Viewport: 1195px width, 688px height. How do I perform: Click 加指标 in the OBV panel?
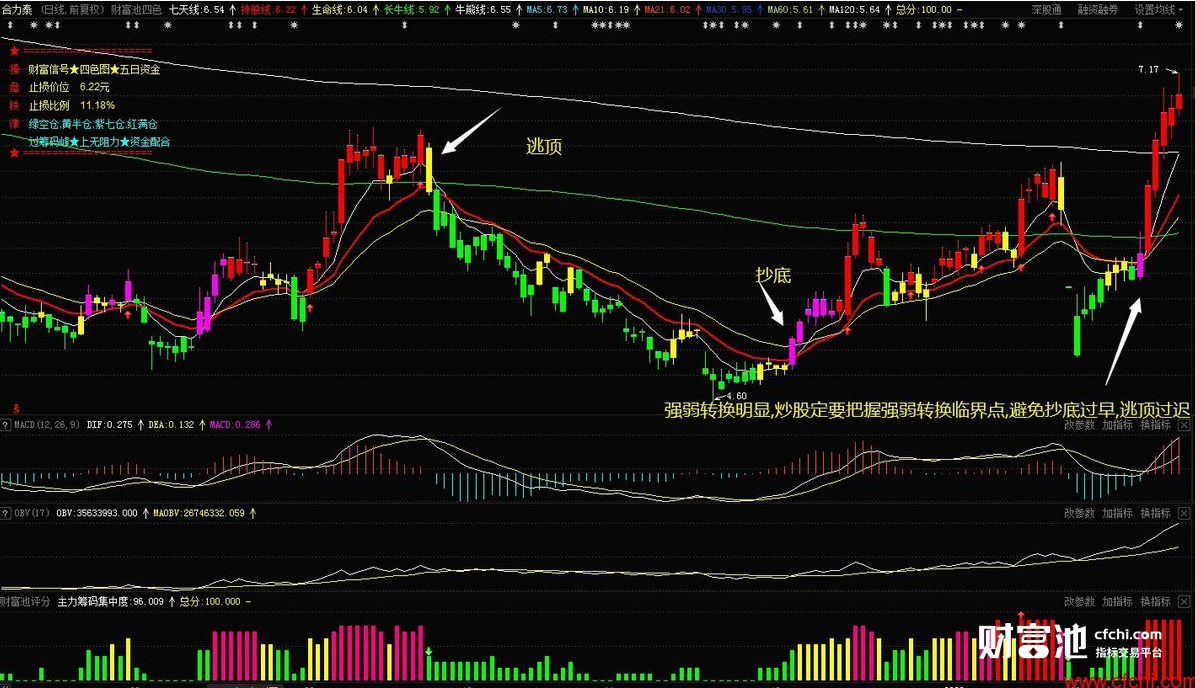click(x=1117, y=514)
